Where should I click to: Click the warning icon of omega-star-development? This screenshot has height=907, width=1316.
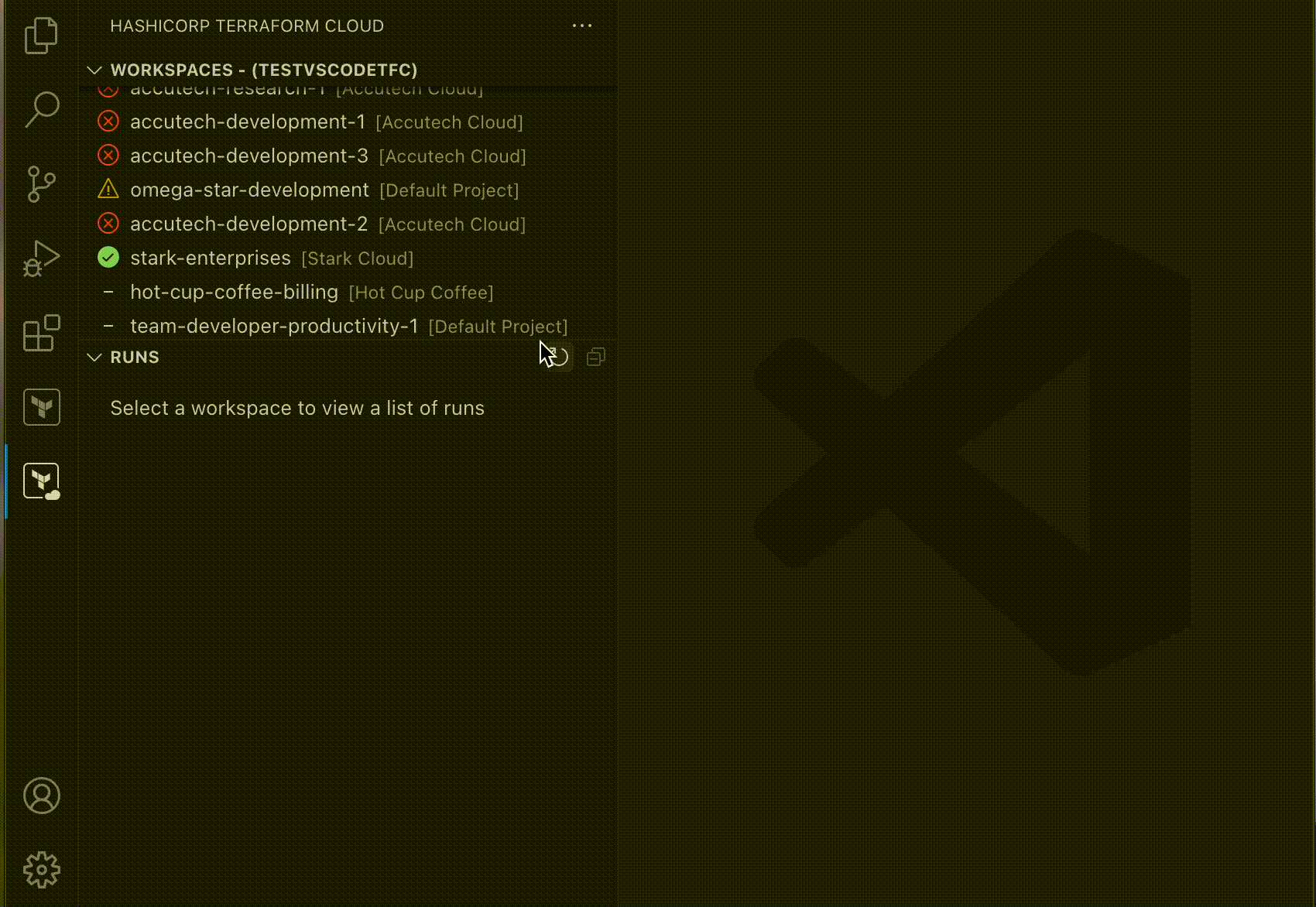[108, 189]
